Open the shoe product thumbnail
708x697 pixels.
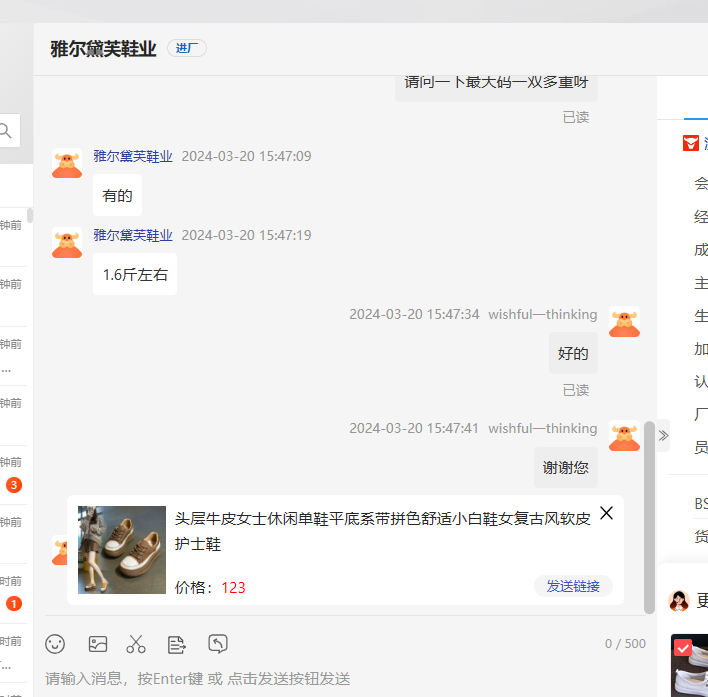122,550
